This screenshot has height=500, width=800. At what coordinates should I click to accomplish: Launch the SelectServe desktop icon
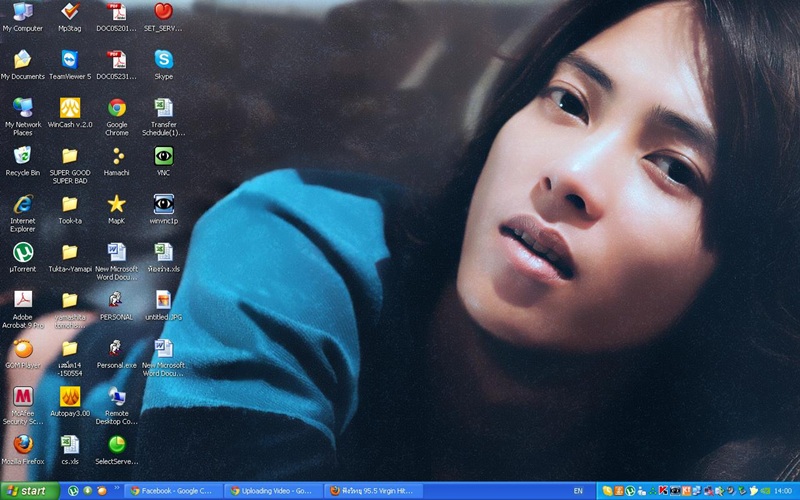[x=116, y=449]
